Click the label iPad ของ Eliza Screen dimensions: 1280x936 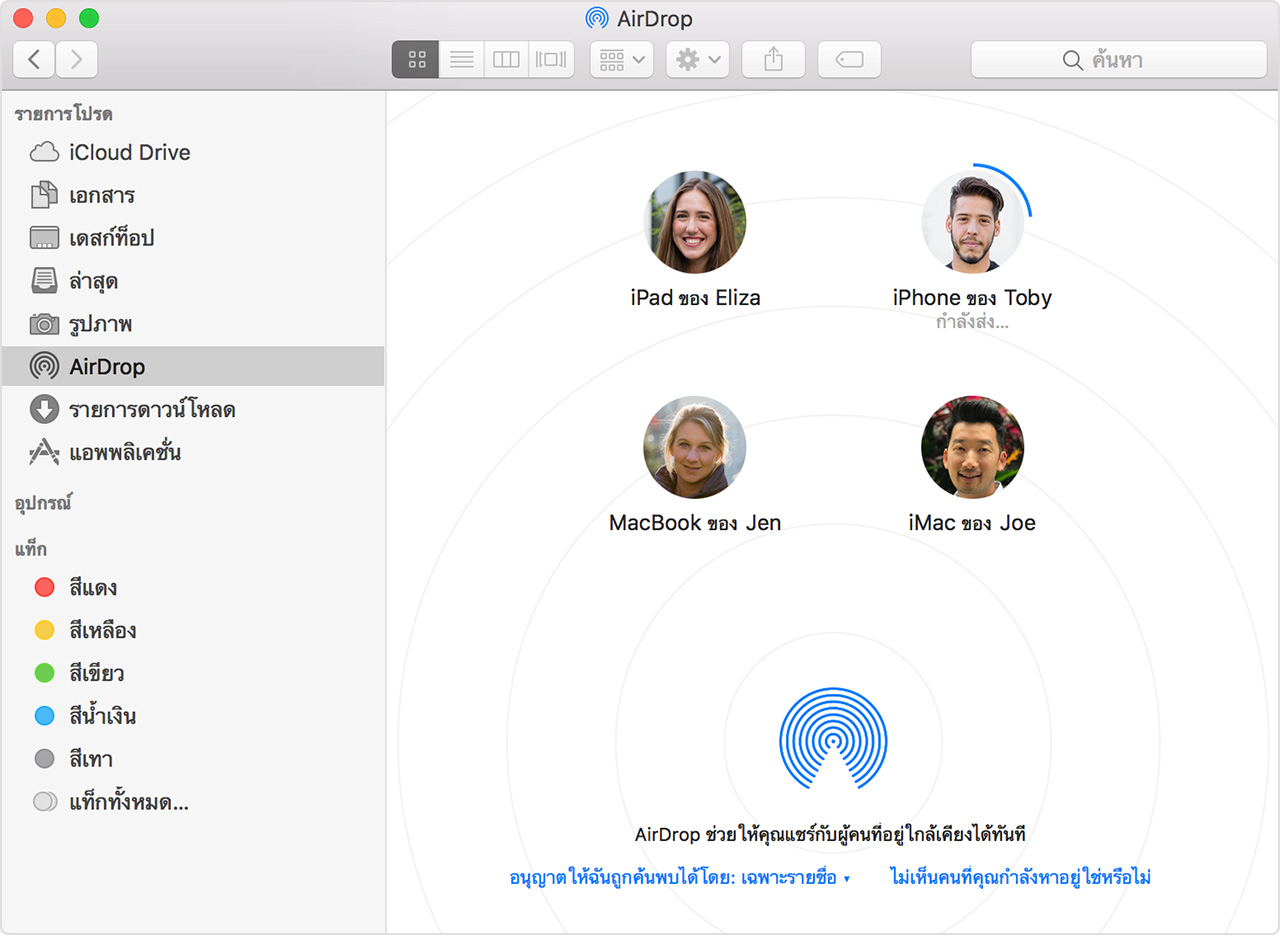click(695, 298)
